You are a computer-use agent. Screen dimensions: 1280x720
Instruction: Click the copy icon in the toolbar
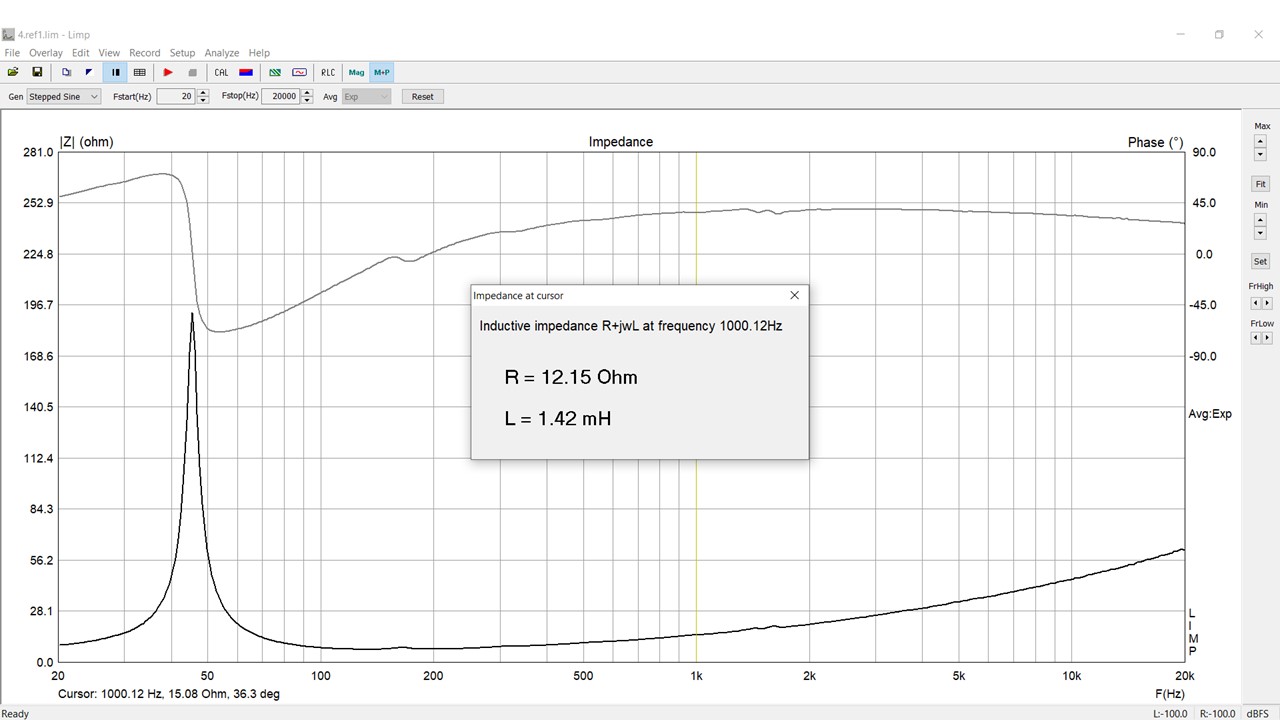click(x=66, y=72)
